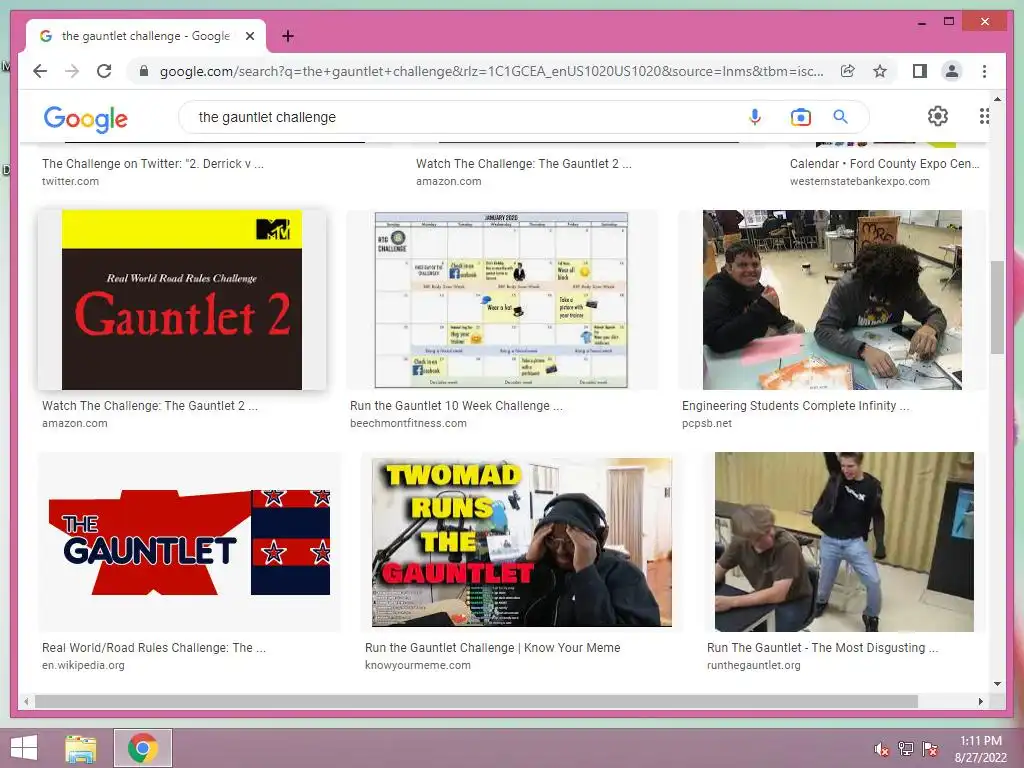1024x768 pixels.
Task: Click the Chrome taskbar icon
Action: (x=142, y=748)
